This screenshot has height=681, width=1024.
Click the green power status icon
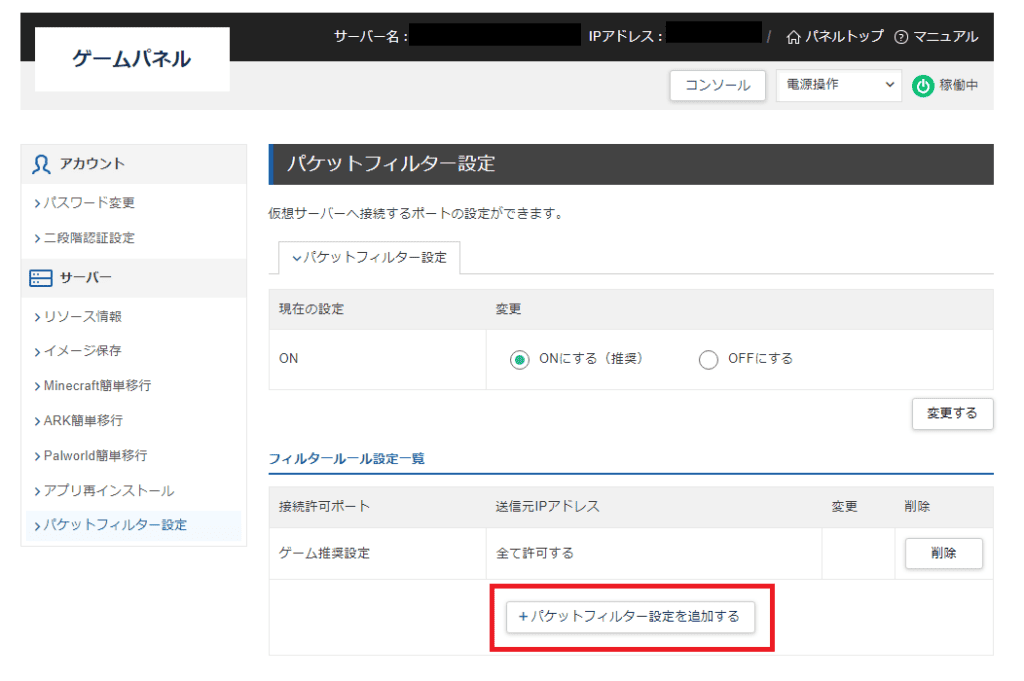click(923, 86)
